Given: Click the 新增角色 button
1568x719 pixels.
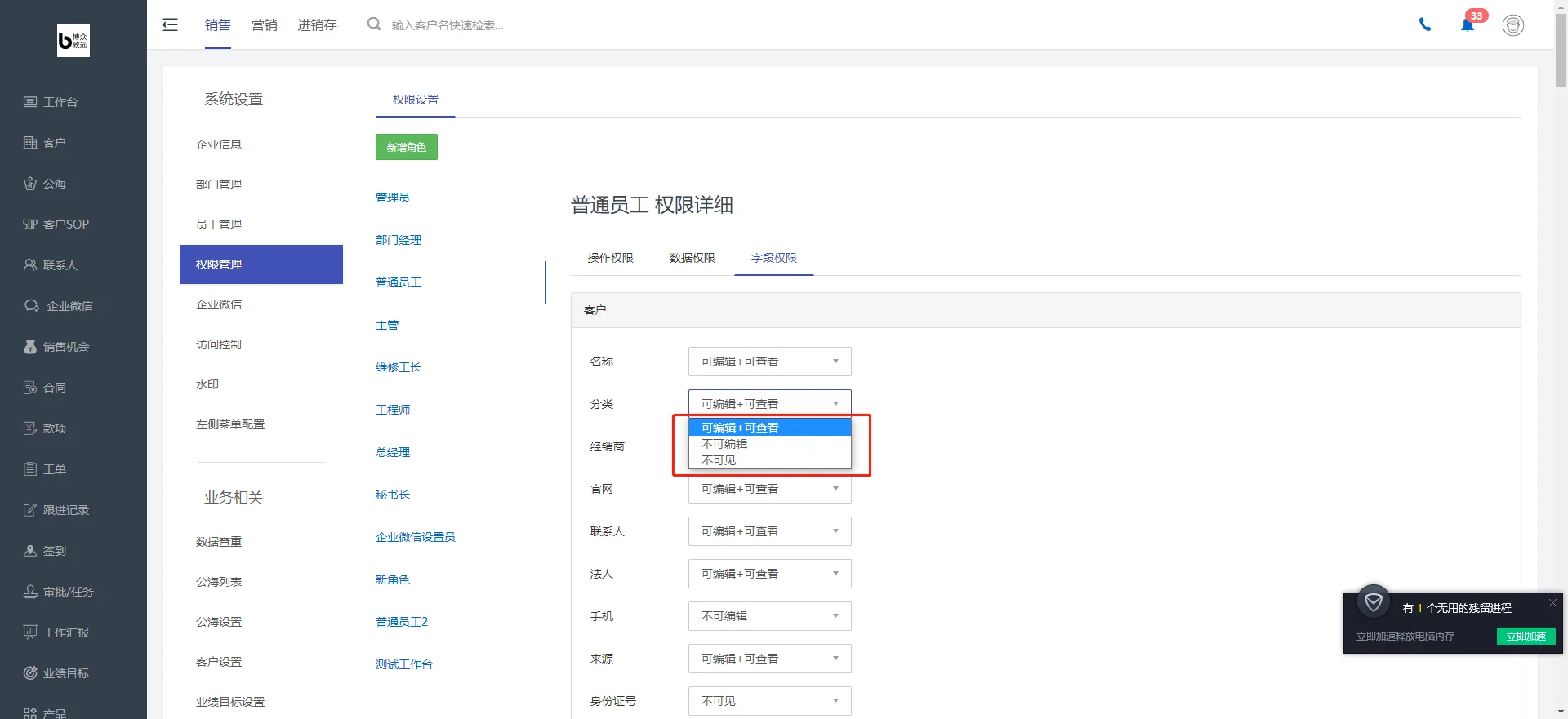Looking at the screenshot, I should pyautogui.click(x=407, y=147).
